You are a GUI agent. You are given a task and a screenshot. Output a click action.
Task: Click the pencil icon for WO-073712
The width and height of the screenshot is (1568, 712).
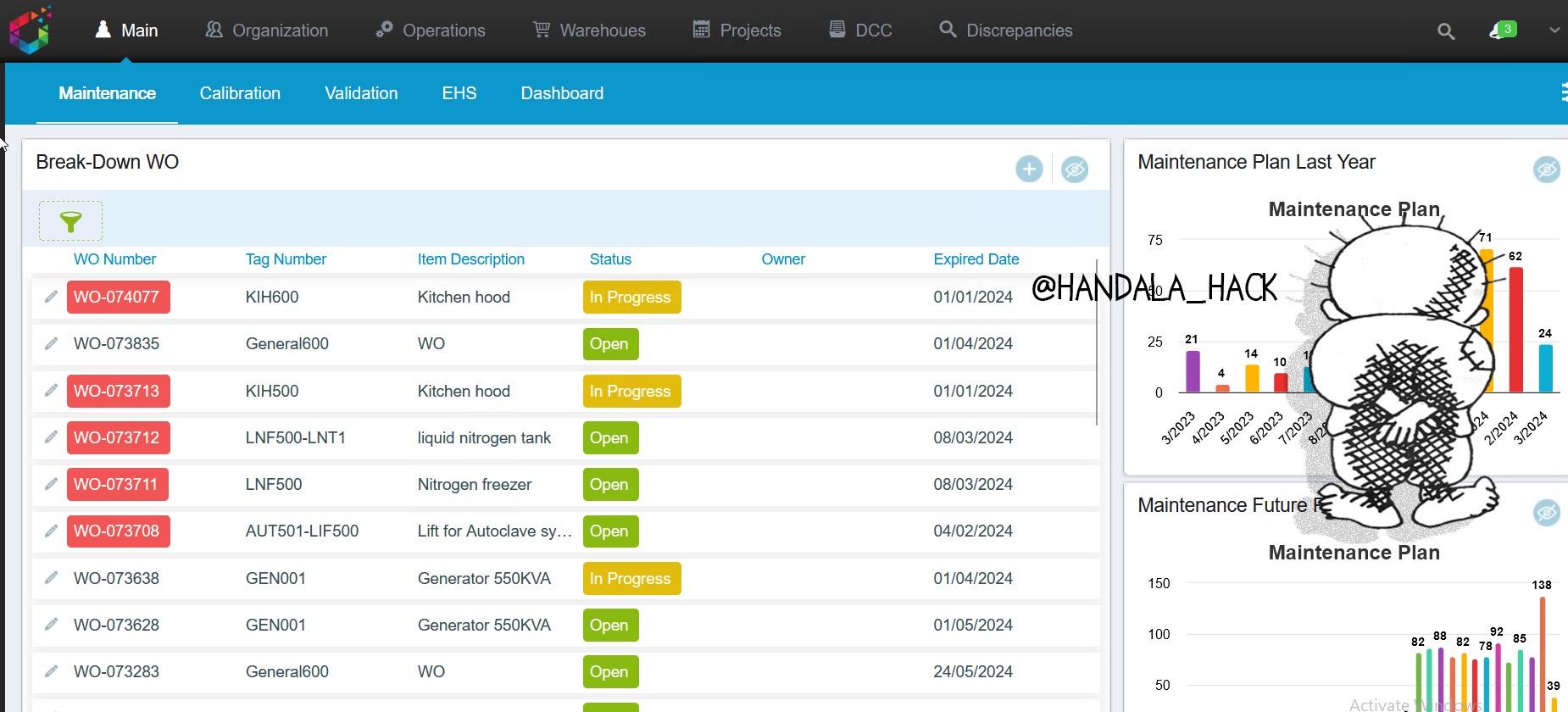tap(51, 437)
